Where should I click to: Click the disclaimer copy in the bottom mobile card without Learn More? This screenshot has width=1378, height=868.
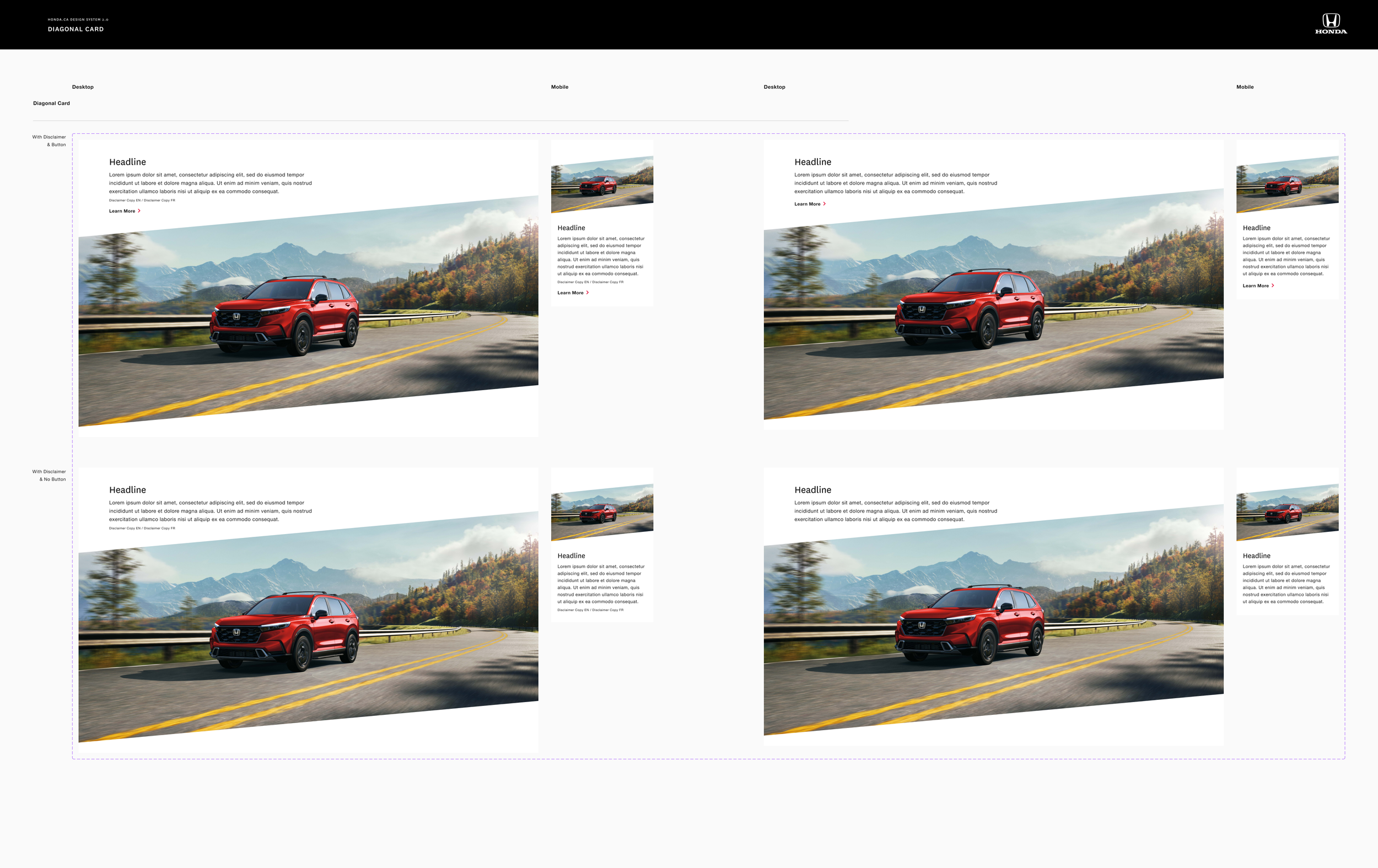pyautogui.click(x=590, y=611)
